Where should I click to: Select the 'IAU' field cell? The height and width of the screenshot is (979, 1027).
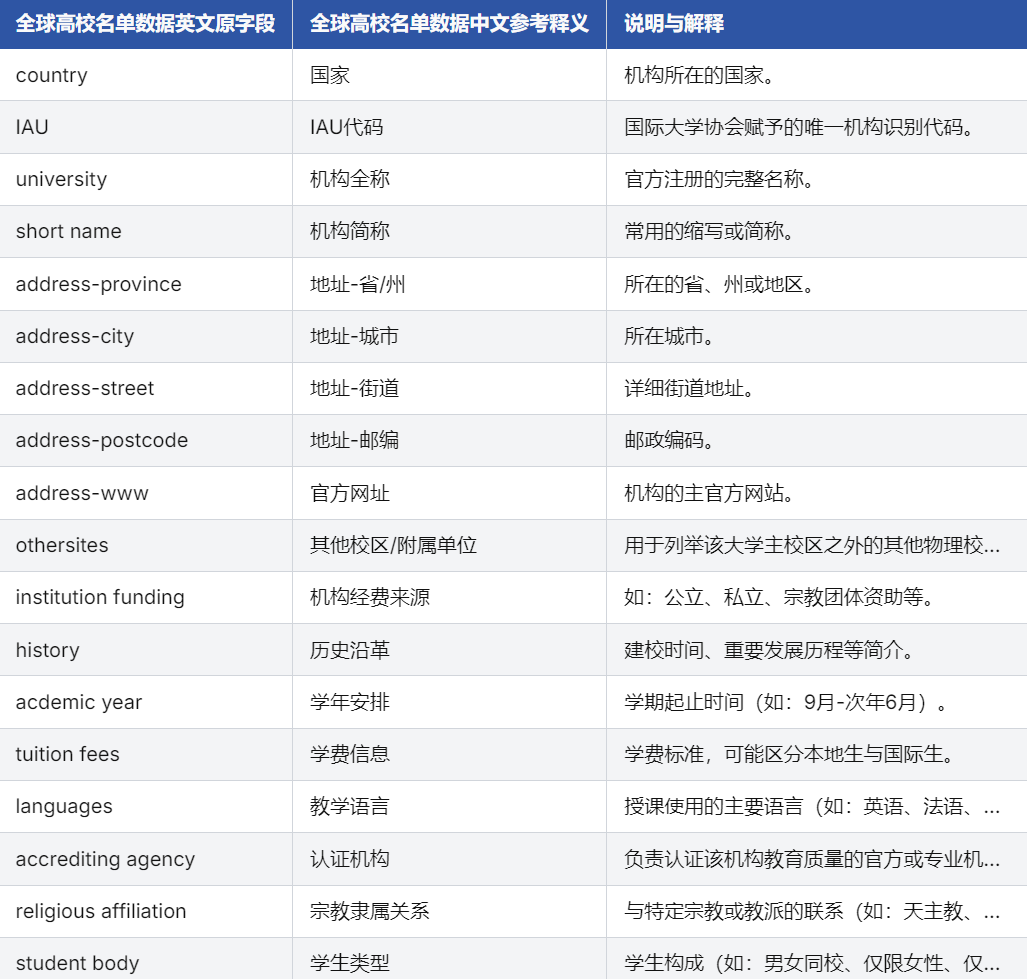point(146,127)
